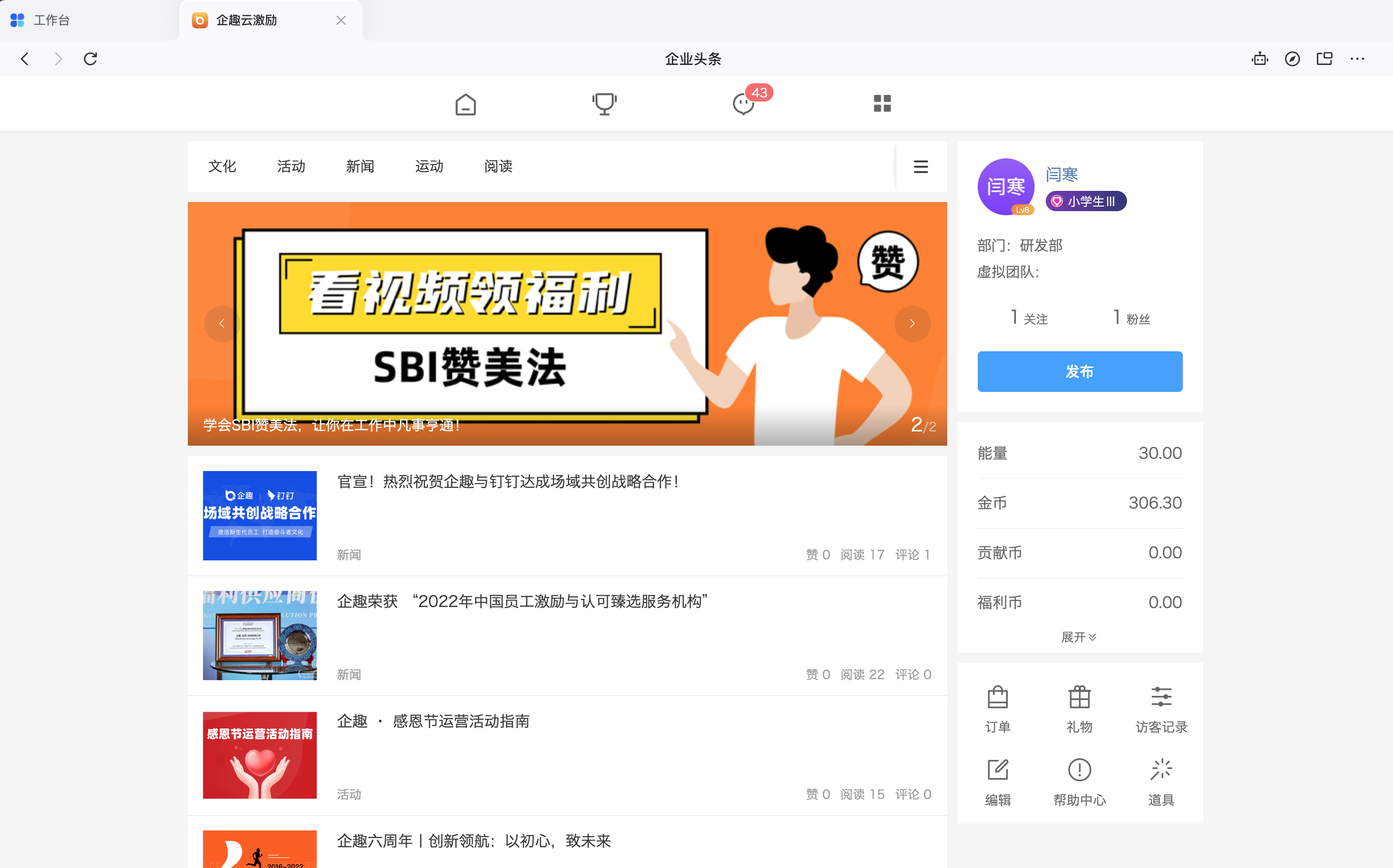Click 评论 1 on the 钉钉 article
The width and height of the screenshot is (1393, 868).
913,554
